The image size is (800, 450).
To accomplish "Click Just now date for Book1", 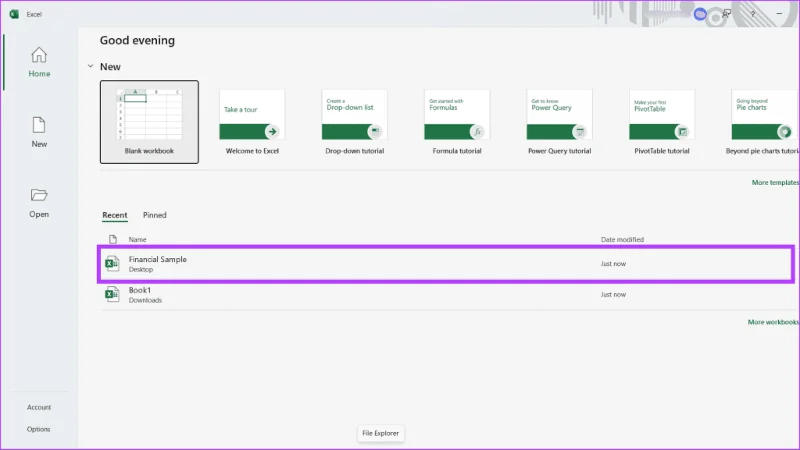I will [613, 294].
